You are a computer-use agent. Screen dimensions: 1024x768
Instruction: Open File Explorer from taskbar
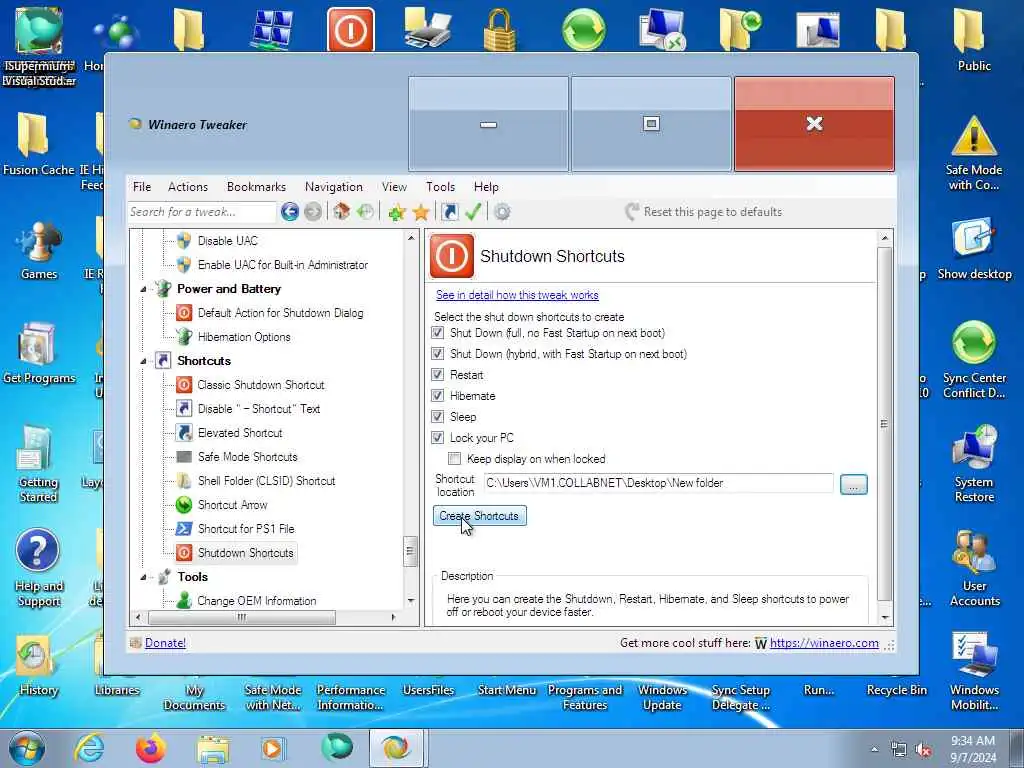tap(213, 750)
